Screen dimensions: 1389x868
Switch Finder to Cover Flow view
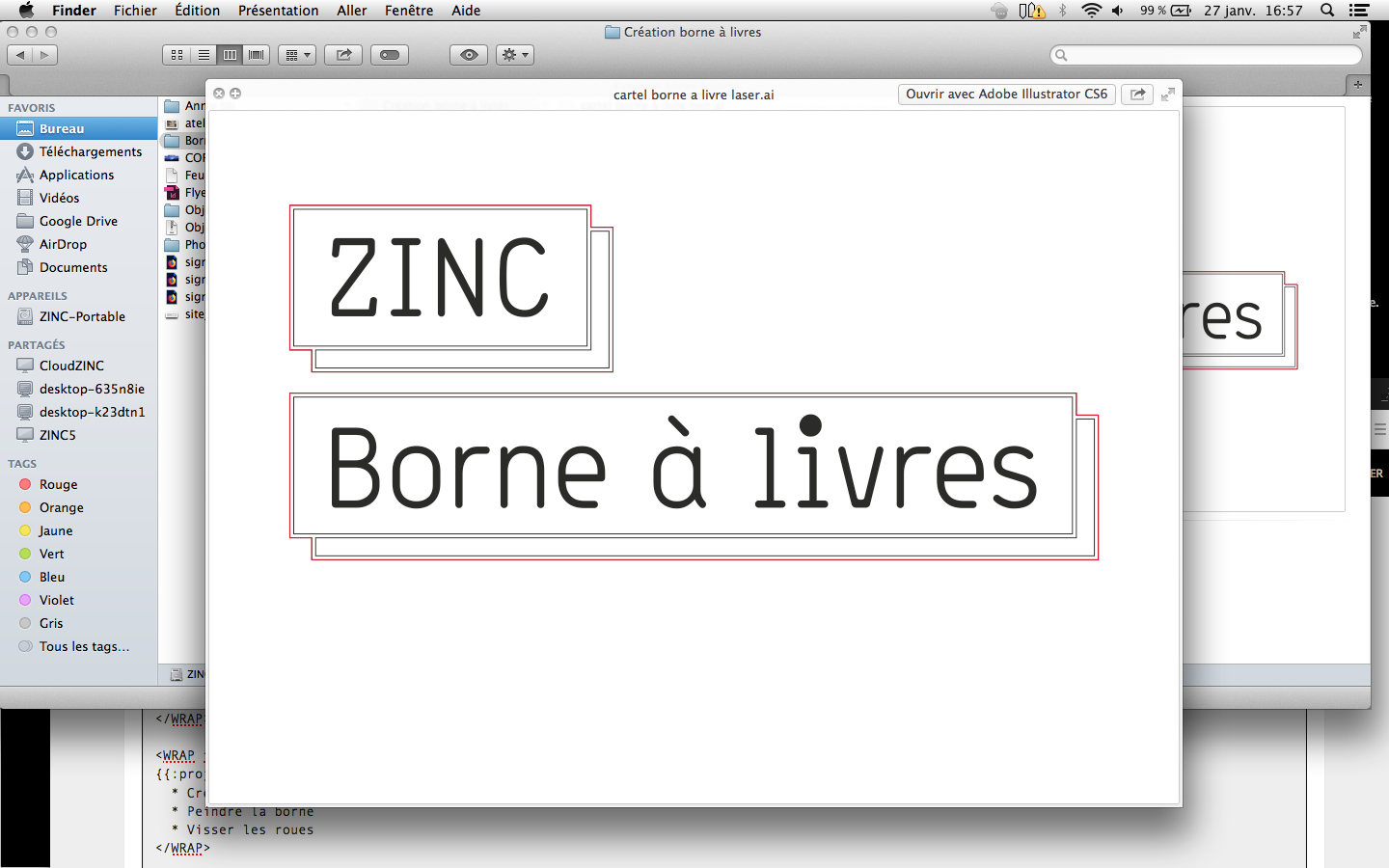coord(256,55)
